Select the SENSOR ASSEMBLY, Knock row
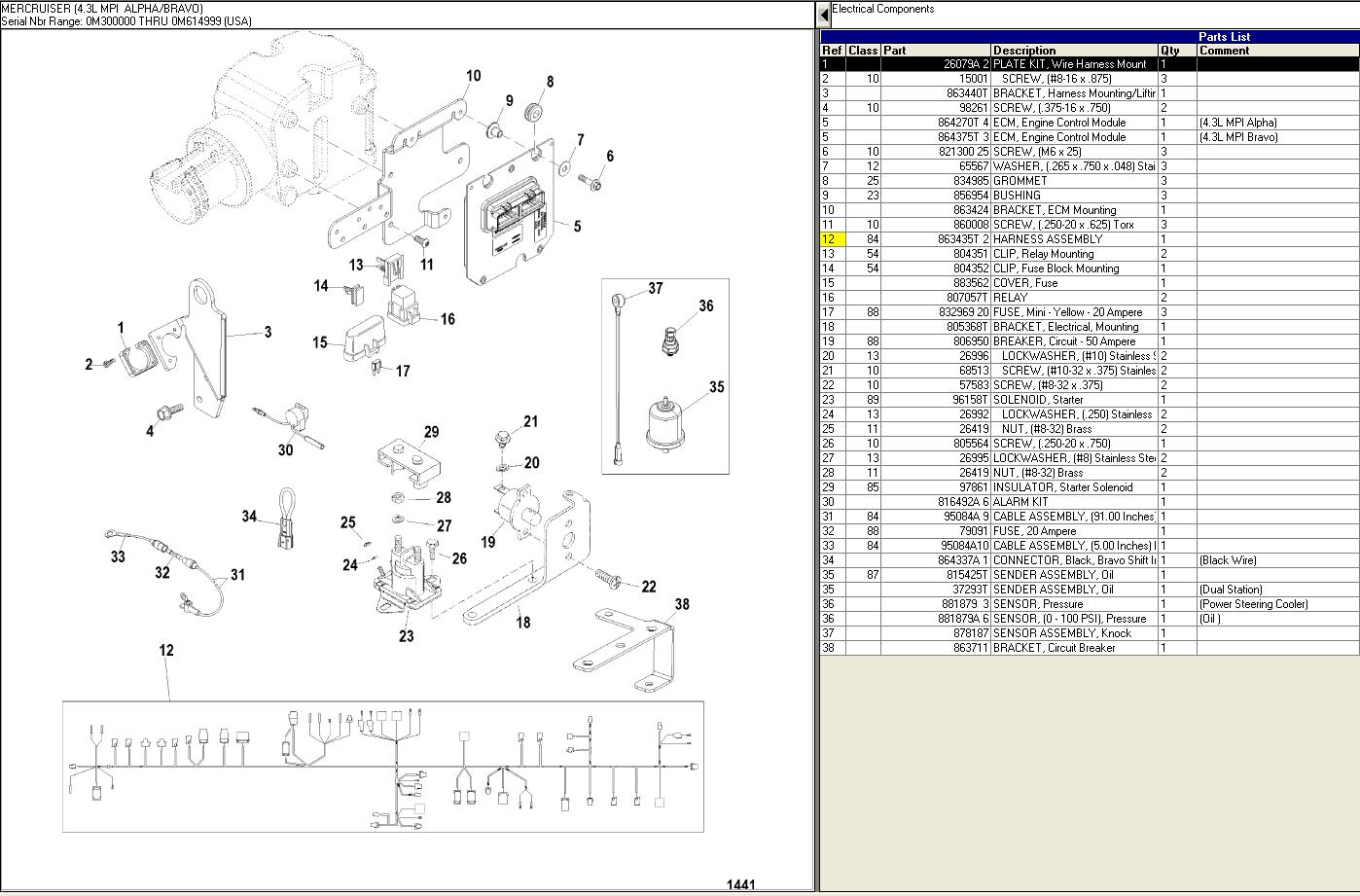This screenshot has height=896, width=1360. [1090, 633]
